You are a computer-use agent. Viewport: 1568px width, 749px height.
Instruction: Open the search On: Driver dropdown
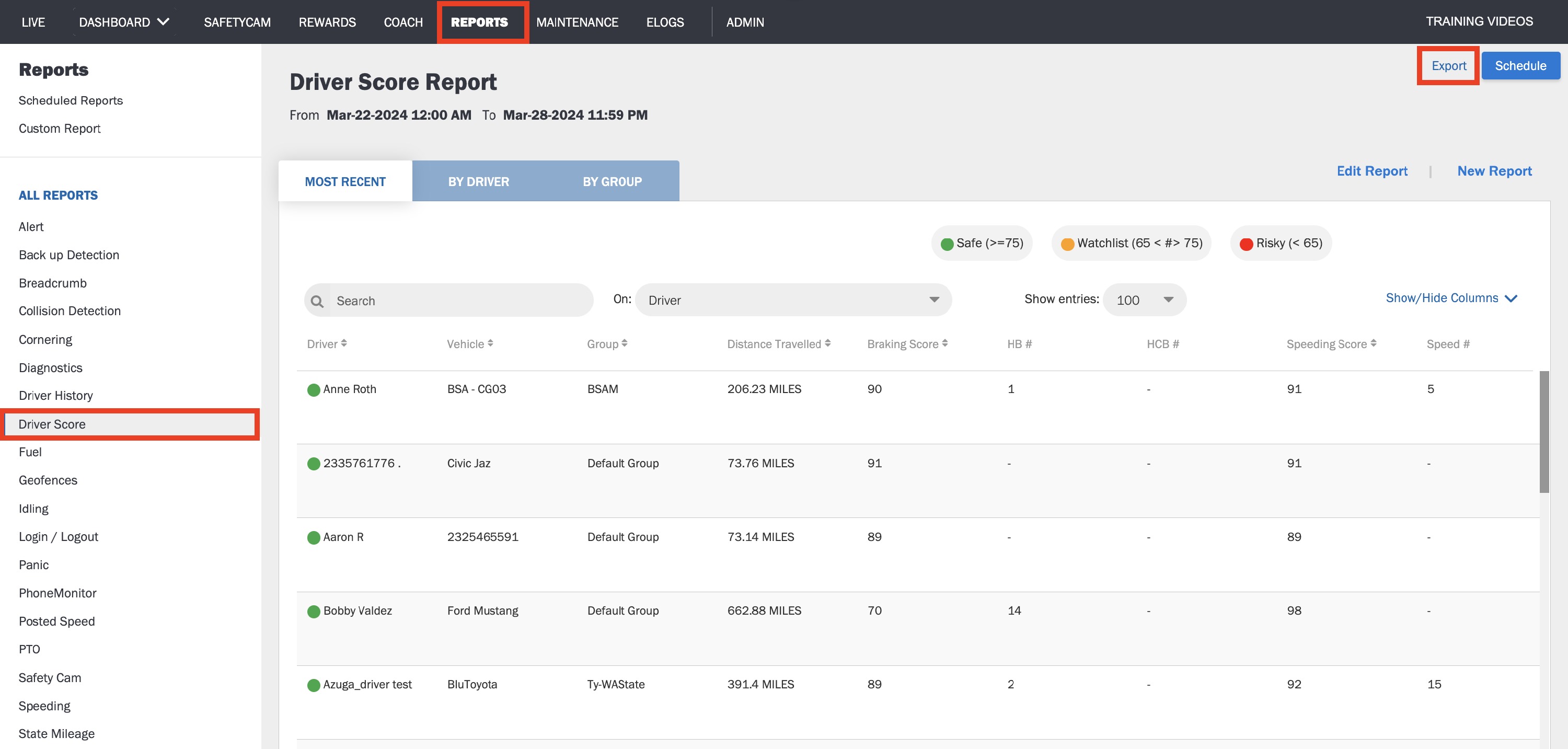tap(793, 299)
